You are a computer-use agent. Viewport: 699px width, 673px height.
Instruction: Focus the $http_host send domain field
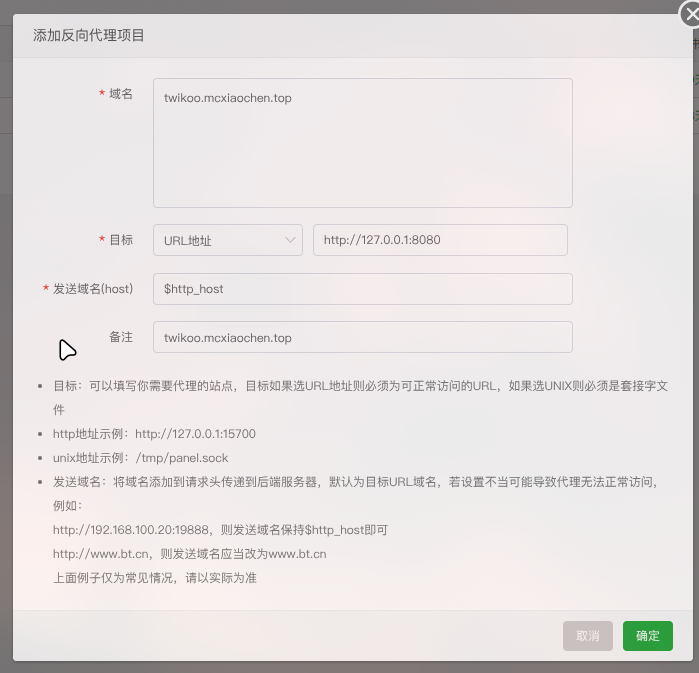pyautogui.click(x=362, y=289)
